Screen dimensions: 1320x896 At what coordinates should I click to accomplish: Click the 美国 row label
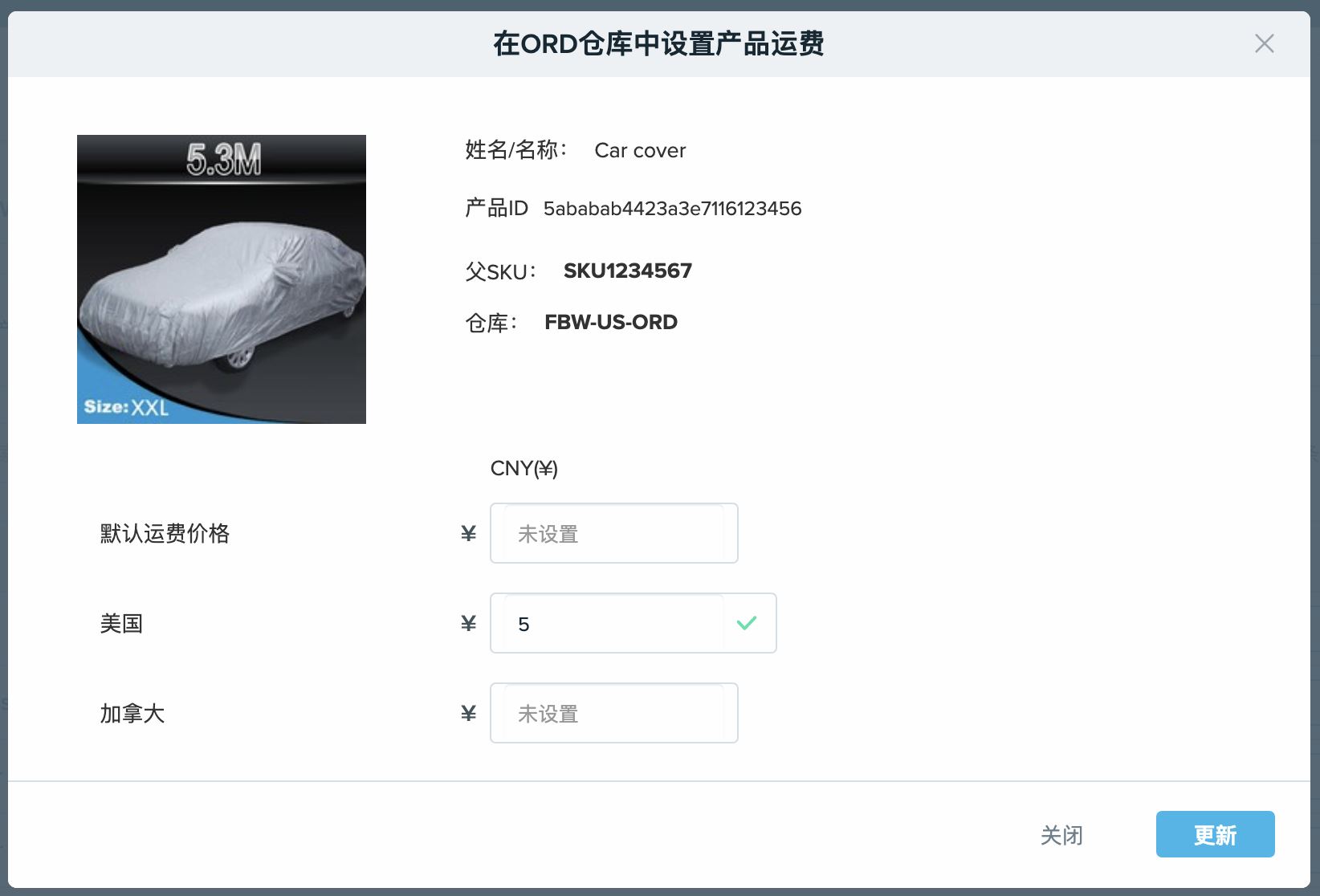click(x=121, y=623)
